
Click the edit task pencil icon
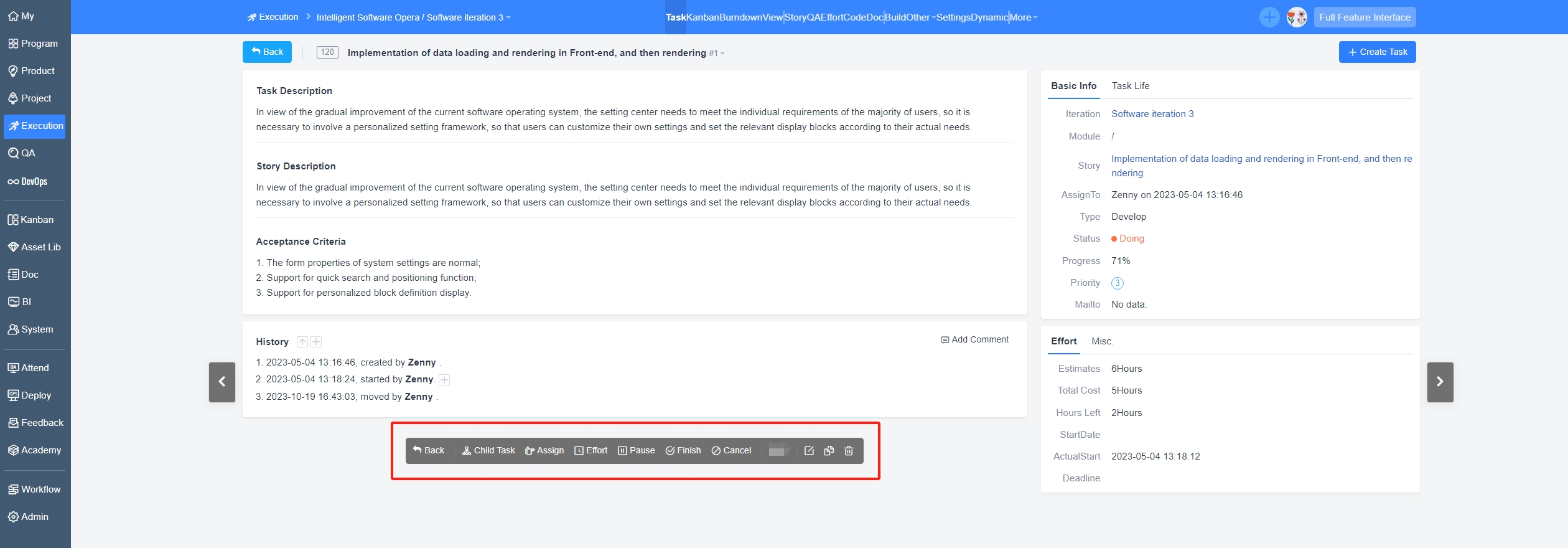(x=809, y=451)
